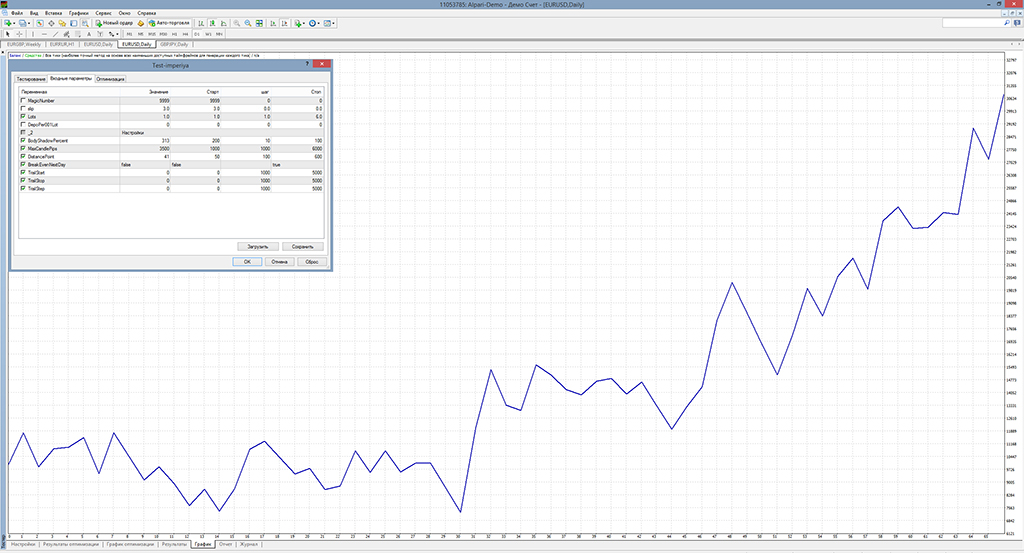Viewport: 1024px width, 553px height.
Task: Toggle the auto scroll chart icon
Action: tap(273, 23)
